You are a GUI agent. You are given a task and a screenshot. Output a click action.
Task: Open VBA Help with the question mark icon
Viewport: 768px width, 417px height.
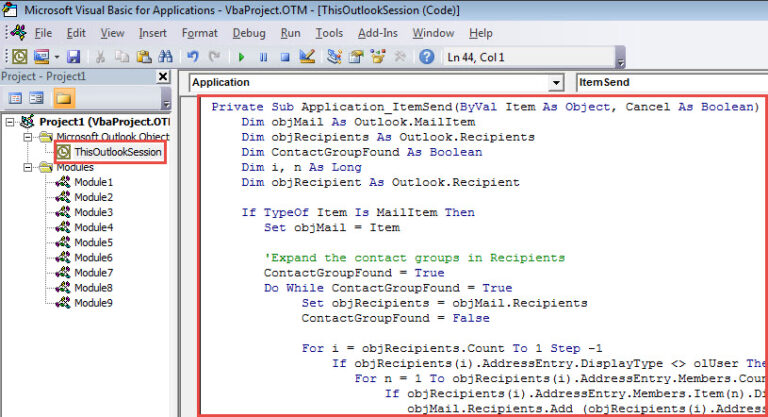tap(427, 57)
